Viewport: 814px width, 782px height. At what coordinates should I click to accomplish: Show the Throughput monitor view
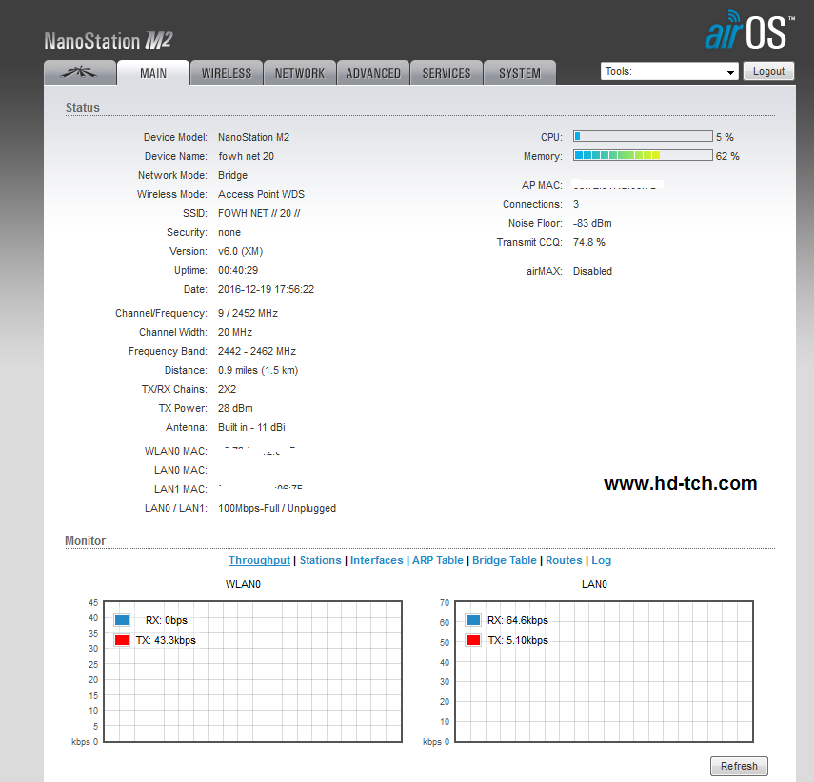pos(259,561)
